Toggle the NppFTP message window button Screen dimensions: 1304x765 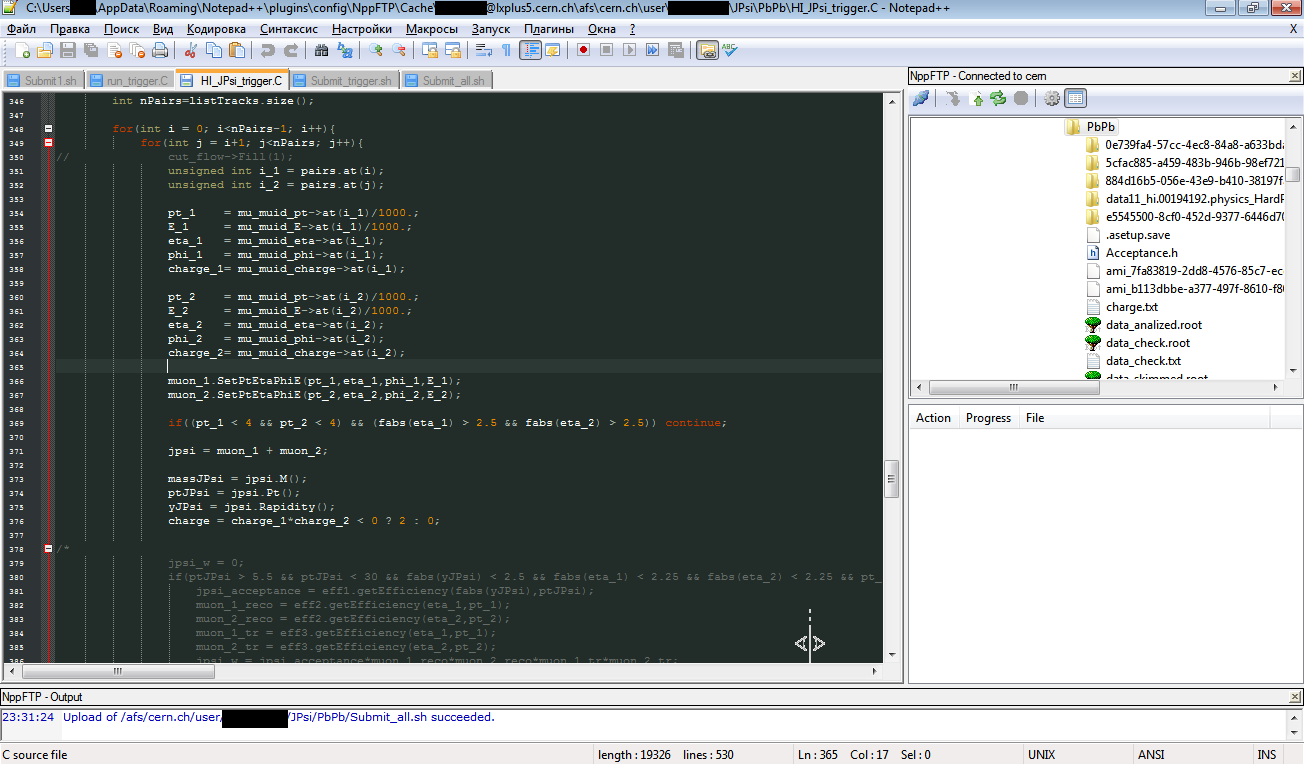pyautogui.click(x=1075, y=98)
